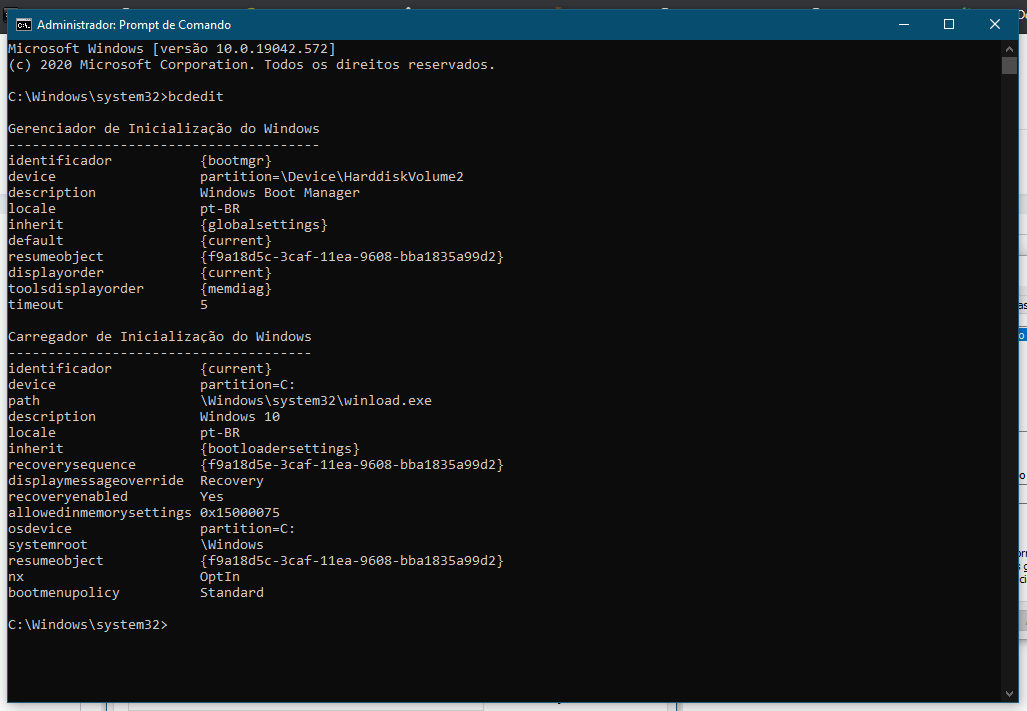This screenshot has width=1027, height=711.
Task: Click 'Microsoft Windows [versão 10.0.19042.572]' line
Action: pyautogui.click(x=172, y=49)
